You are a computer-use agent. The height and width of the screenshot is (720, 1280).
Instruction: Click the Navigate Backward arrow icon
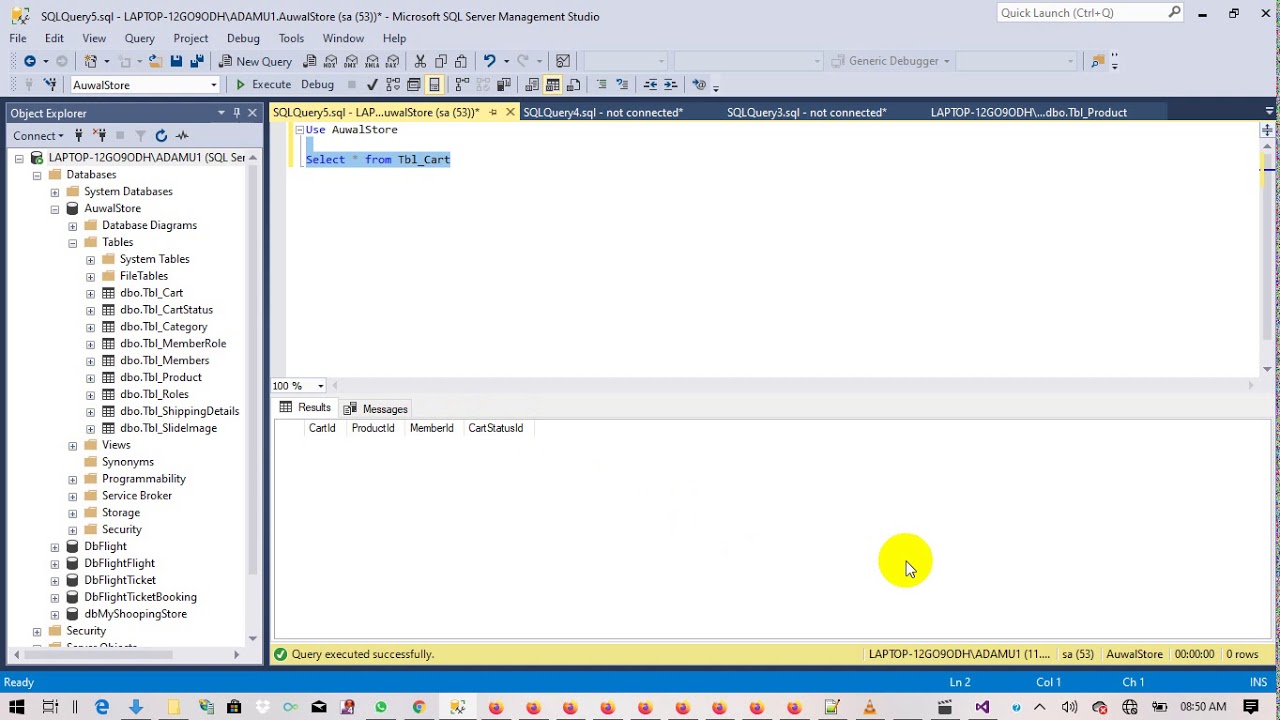(30, 61)
